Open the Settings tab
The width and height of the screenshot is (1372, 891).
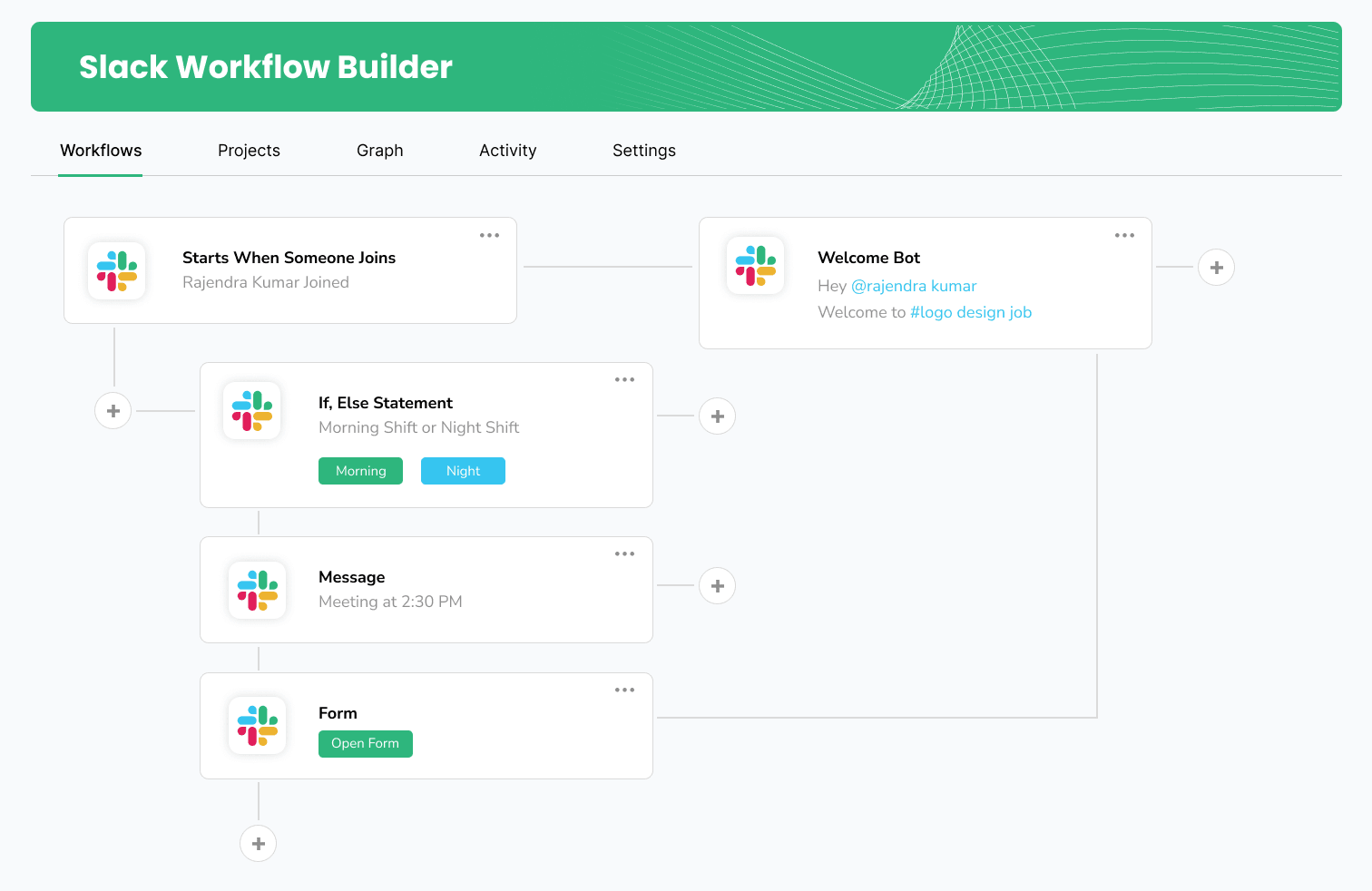click(x=643, y=151)
